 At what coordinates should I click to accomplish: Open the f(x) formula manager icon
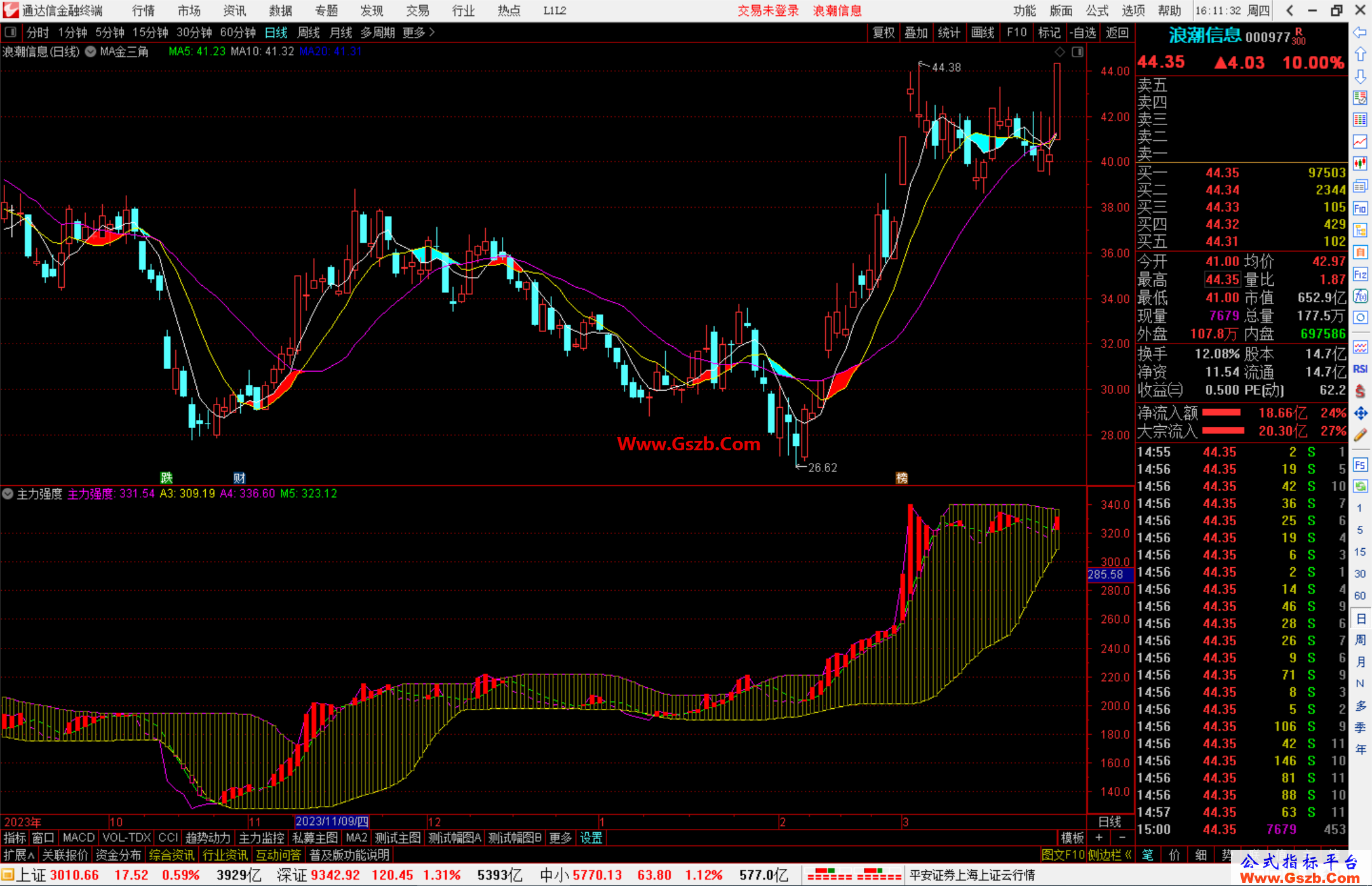pyautogui.click(x=1360, y=296)
